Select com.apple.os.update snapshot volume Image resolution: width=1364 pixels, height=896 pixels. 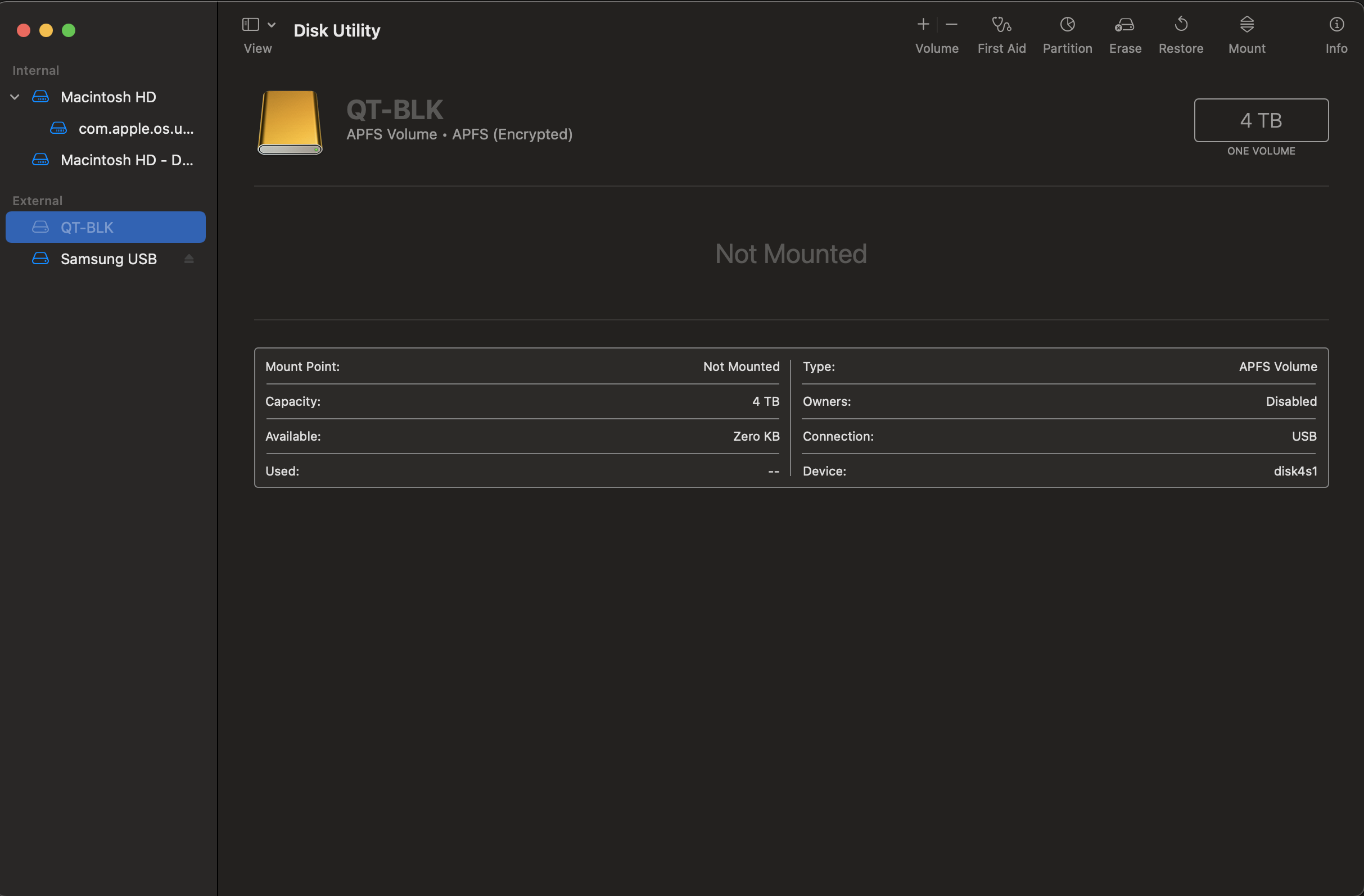click(x=136, y=129)
